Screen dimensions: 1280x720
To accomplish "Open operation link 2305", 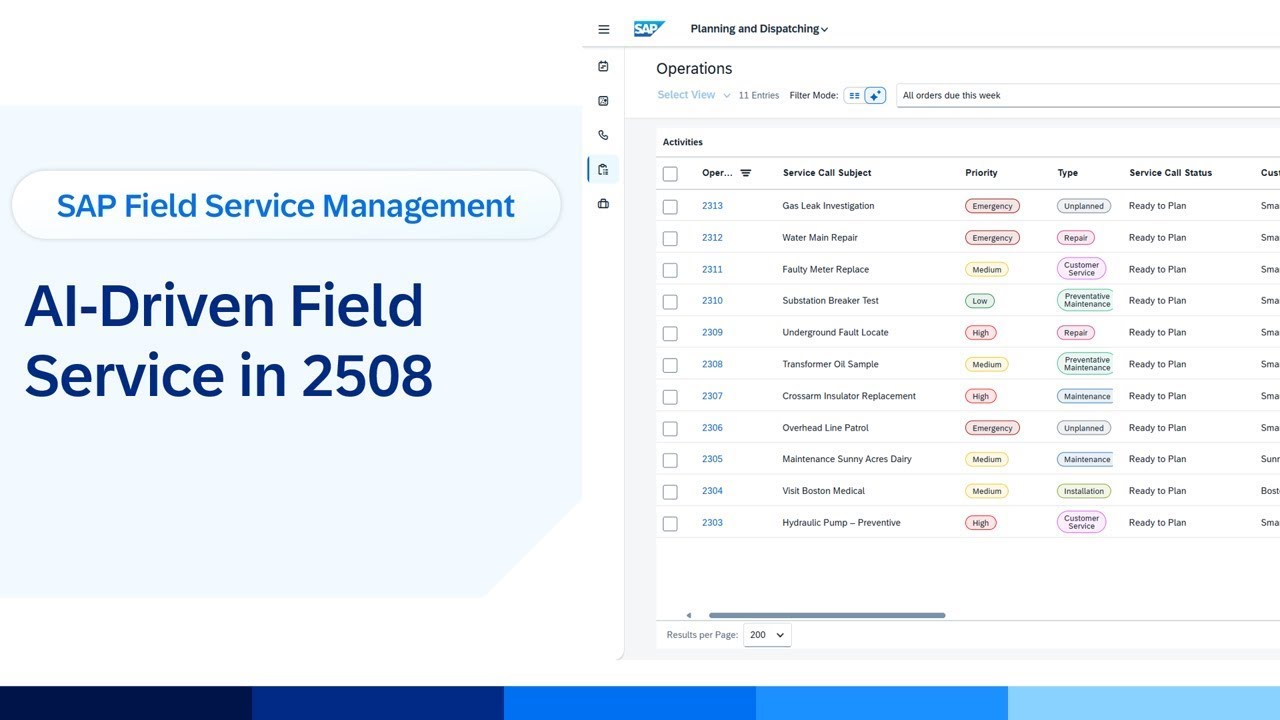I will pyautogui.click(x=712, y=459).
